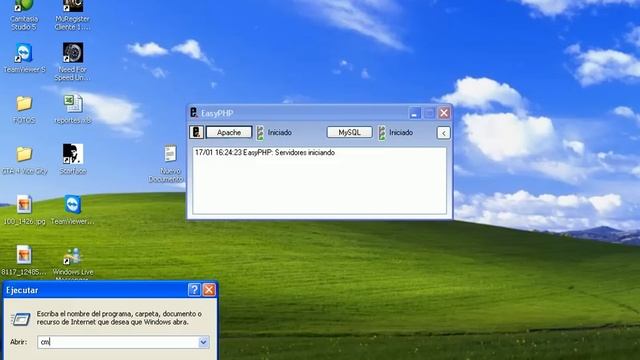Click the EasyPHP title bar logo icon
Viewport: 640px width, 360px height.
coord(194,113)
